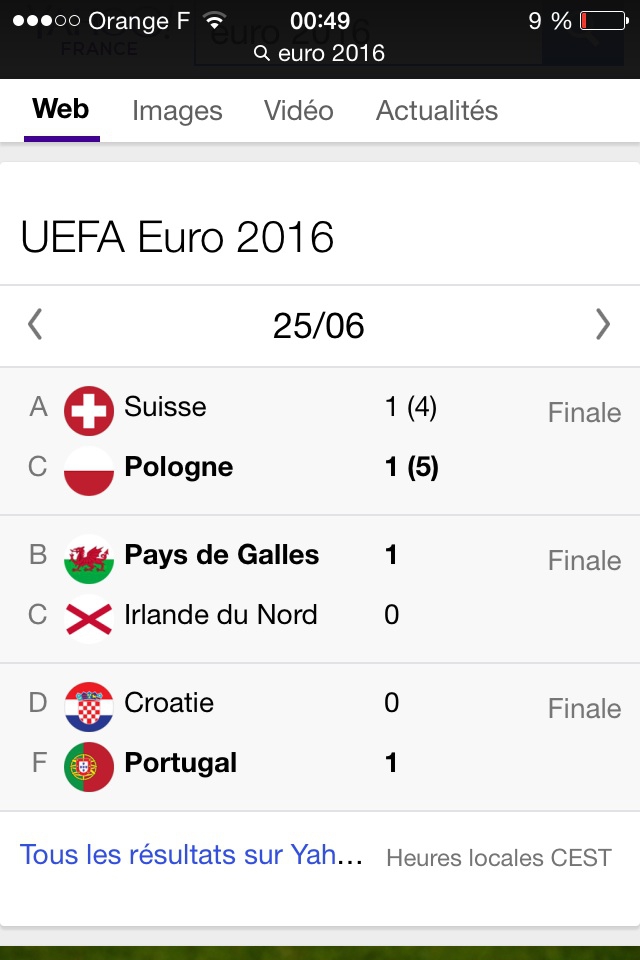Tap the Wales dragon flag icon

point(89,558)
